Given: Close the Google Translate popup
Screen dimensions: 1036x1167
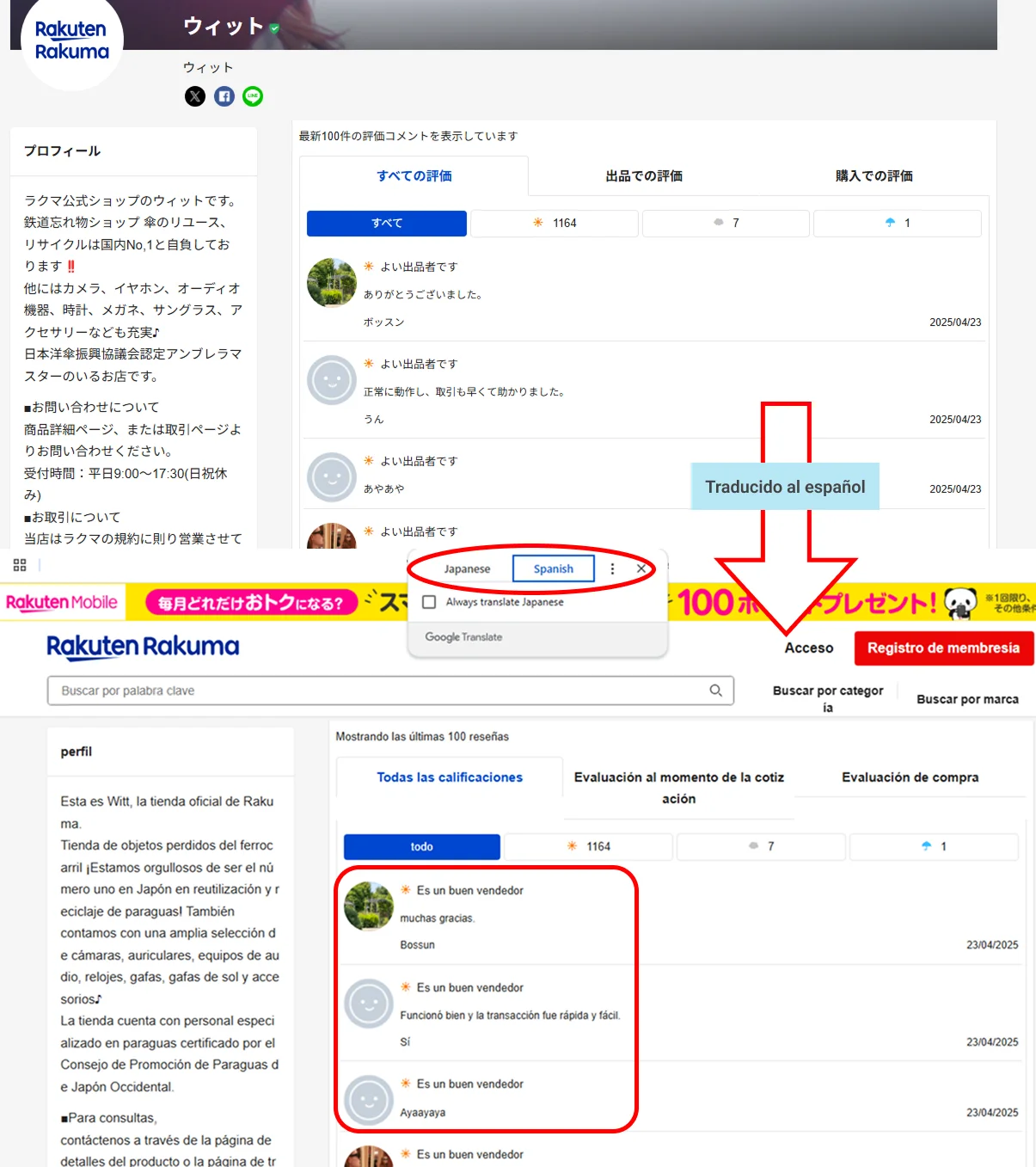Looking at the screenshot, I should click(641, 568).
